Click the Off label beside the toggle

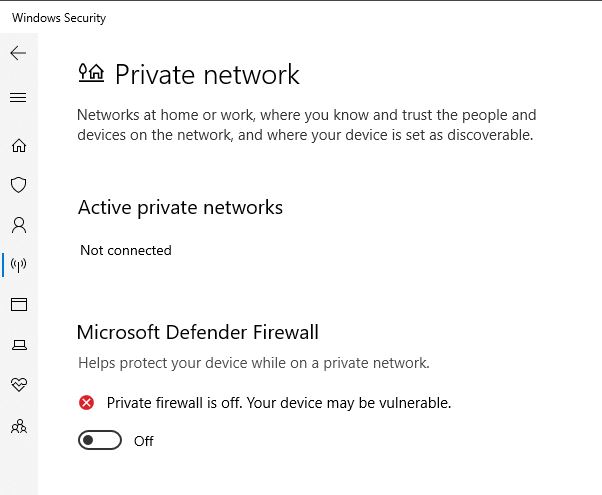pos(144,441)
